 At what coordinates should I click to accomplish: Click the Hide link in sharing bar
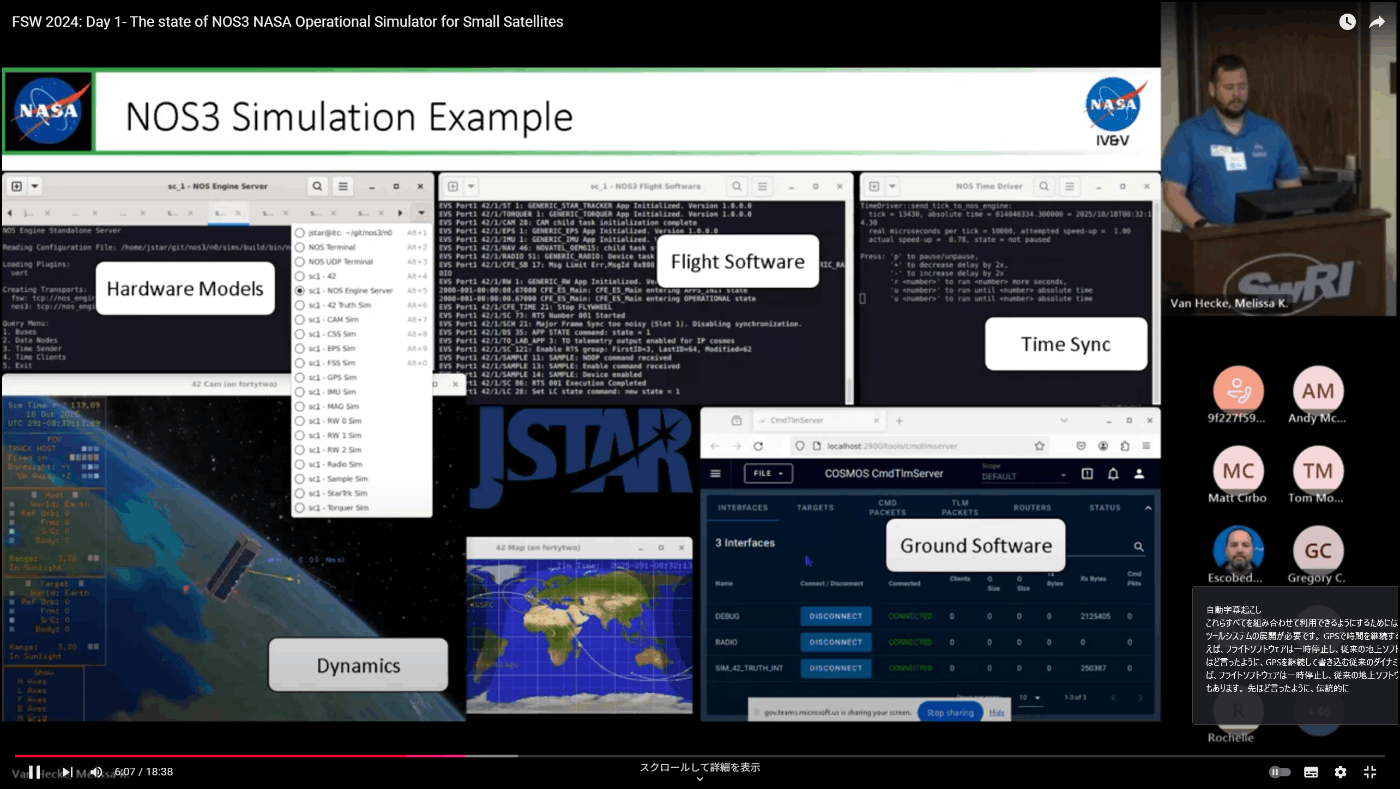coord(997,713)
